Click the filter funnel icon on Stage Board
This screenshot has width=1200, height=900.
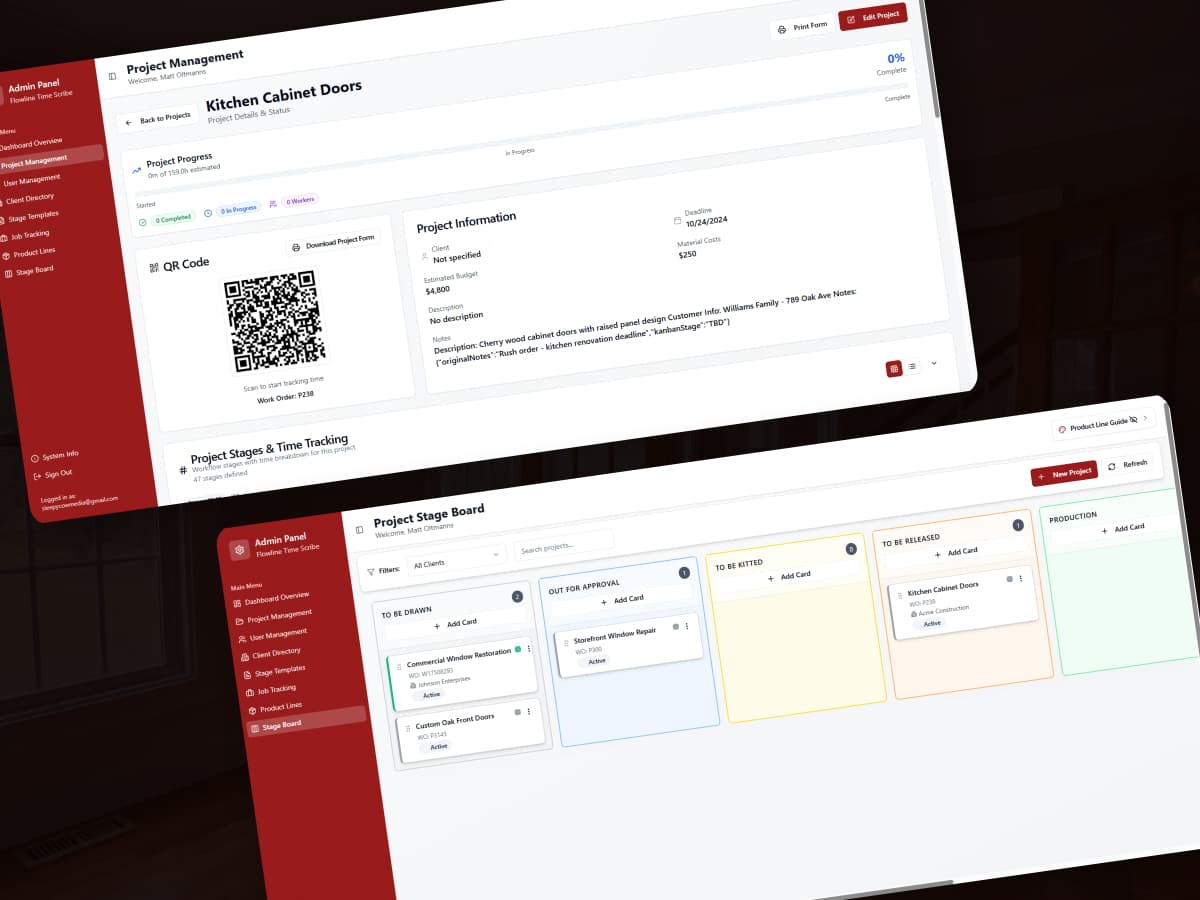tap(370, 570)
